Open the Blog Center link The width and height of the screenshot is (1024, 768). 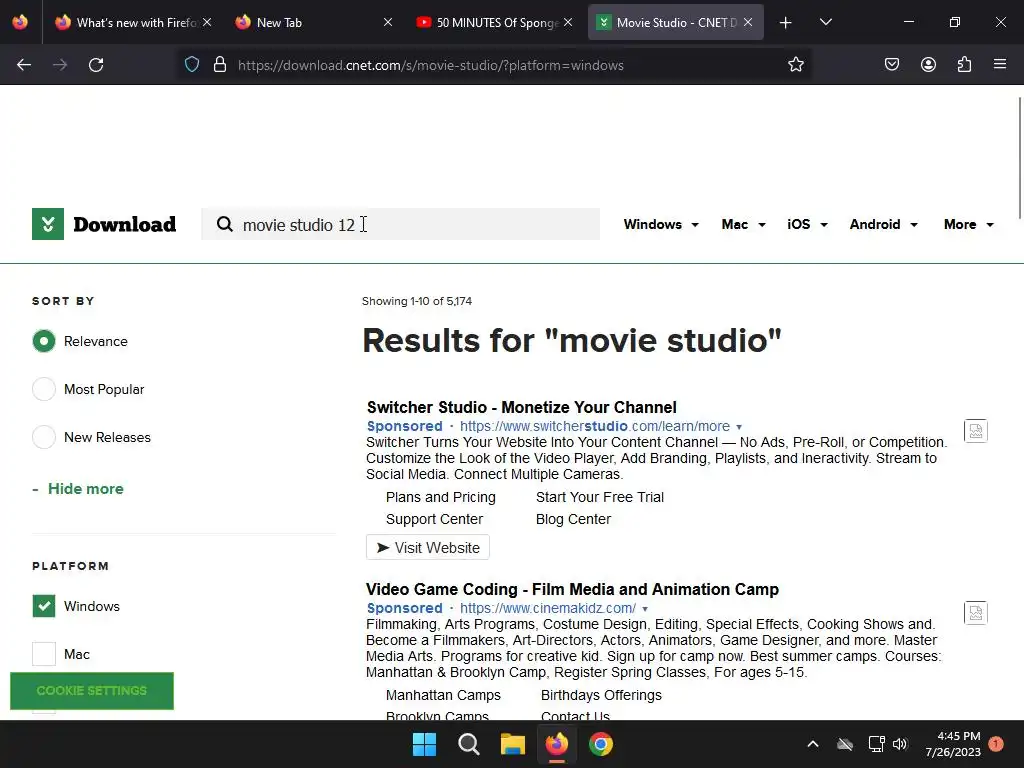(x=573, y=519)
